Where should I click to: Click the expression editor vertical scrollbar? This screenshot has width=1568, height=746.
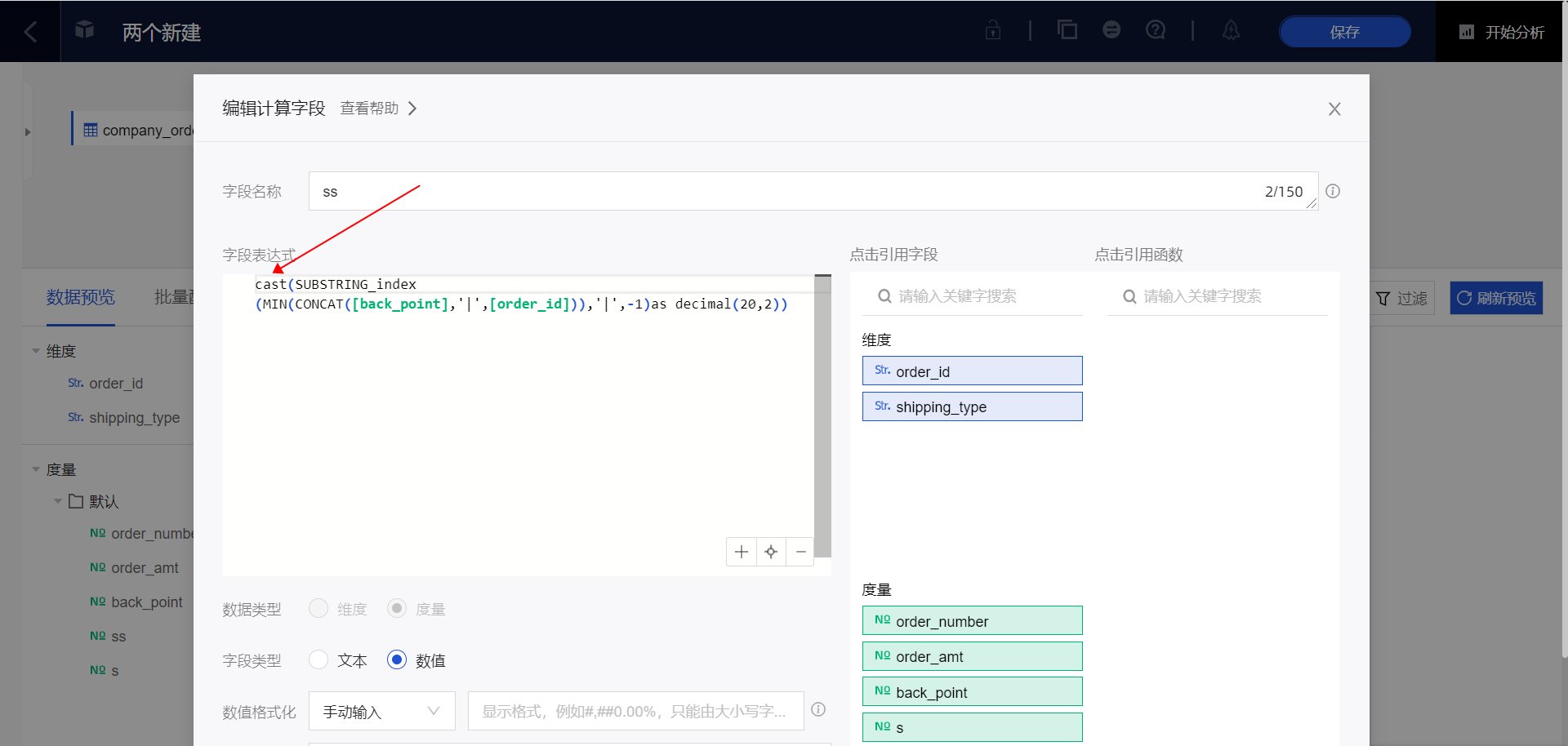[822, 416]
